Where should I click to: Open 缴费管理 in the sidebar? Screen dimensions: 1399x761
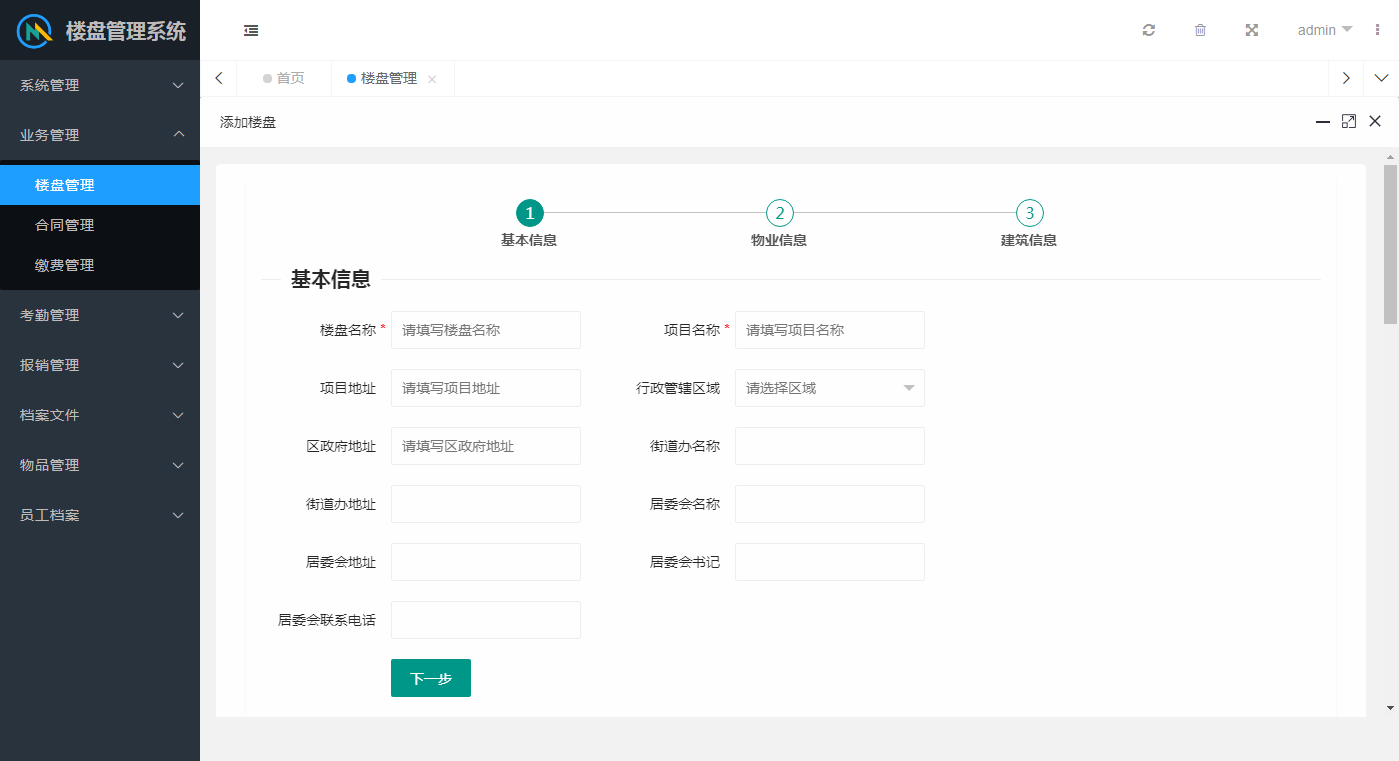coord(65,265)
